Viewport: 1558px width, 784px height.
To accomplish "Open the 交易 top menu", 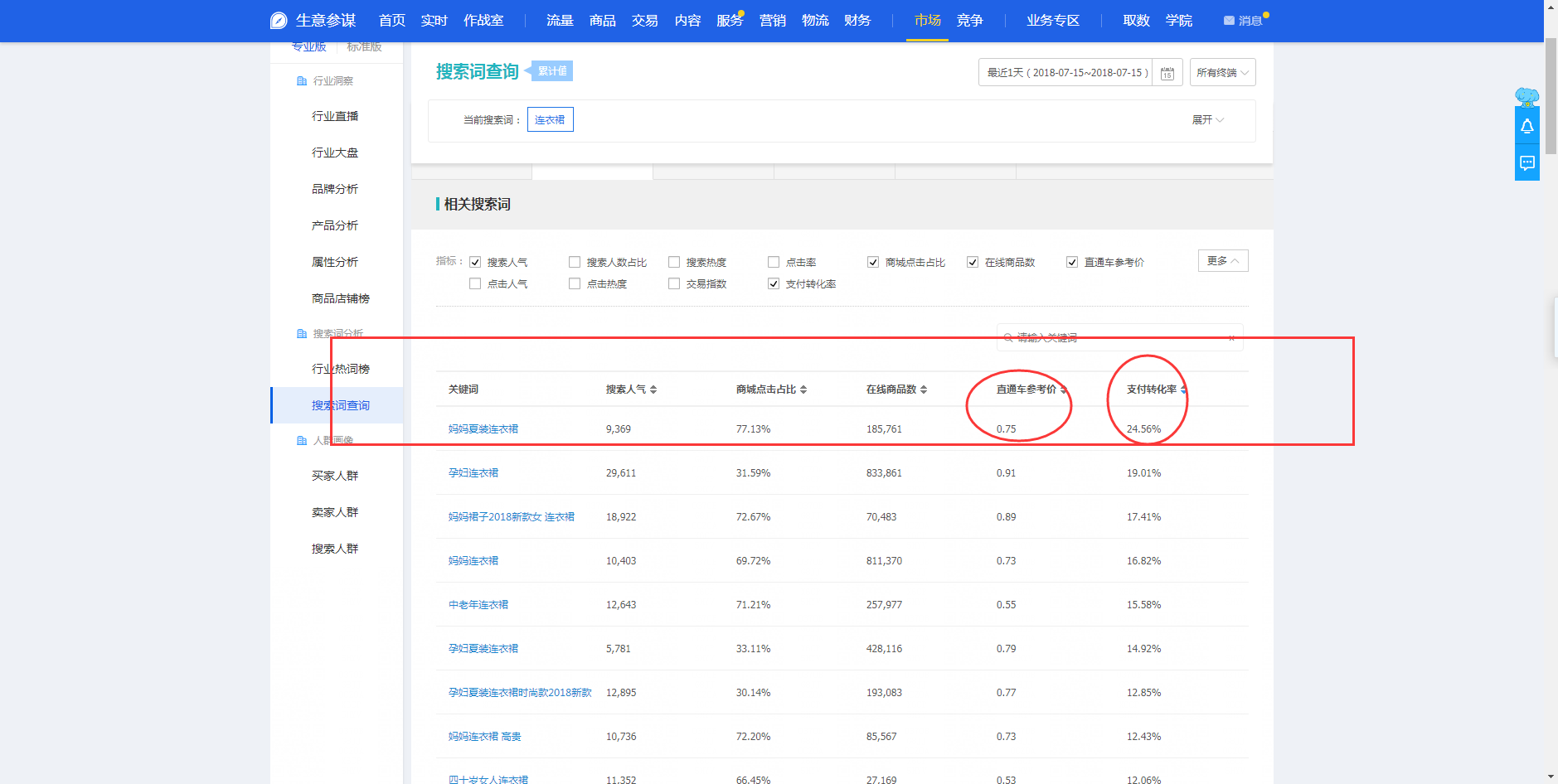I will 644,21.
